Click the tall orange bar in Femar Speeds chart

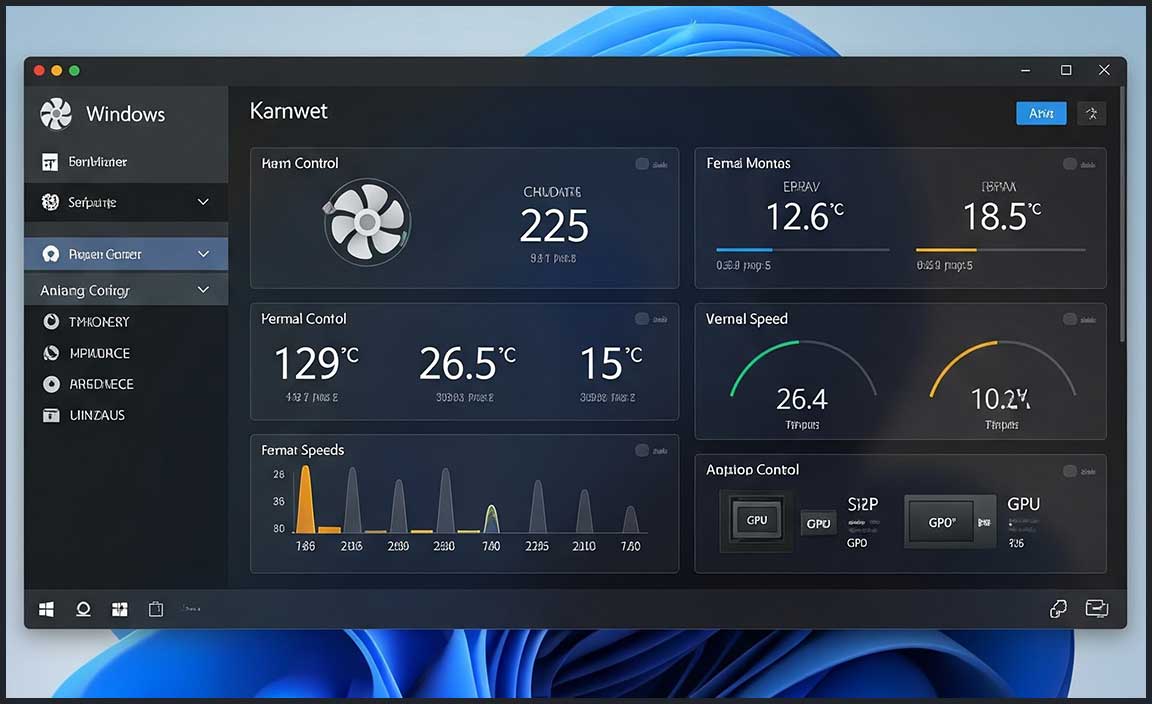pyautogui.click(x=305, y=499)
